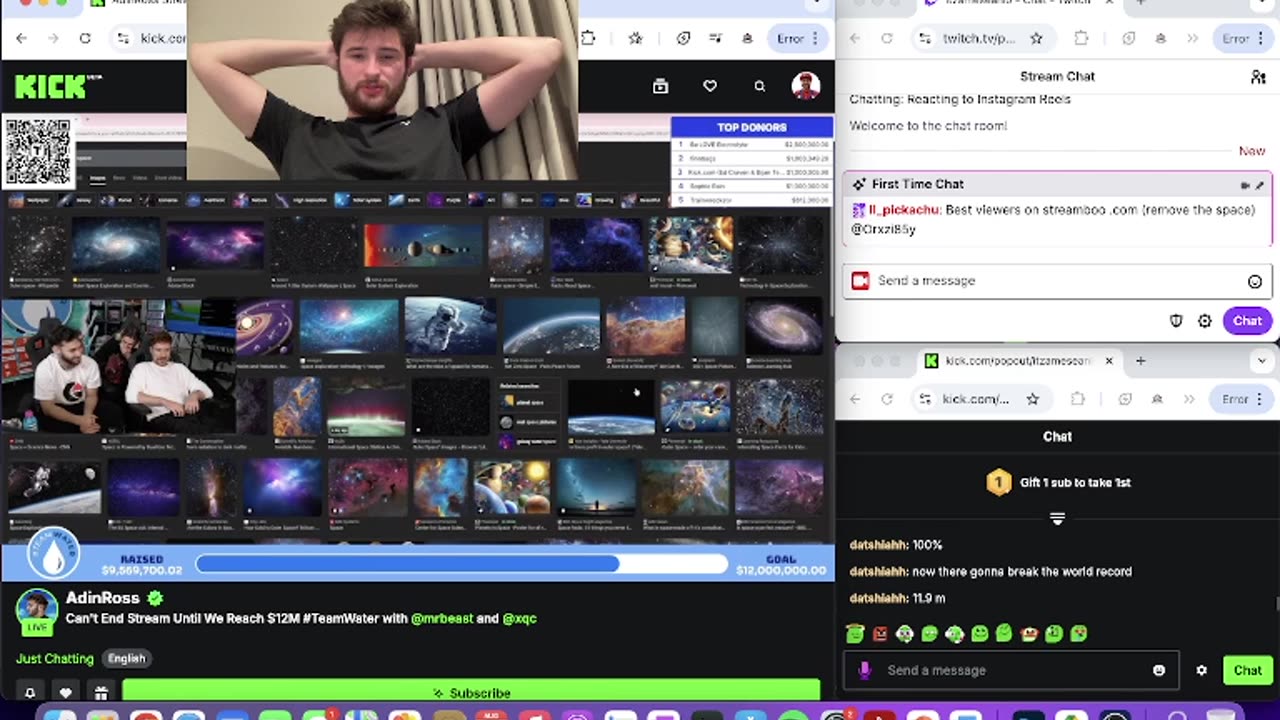Reload the Kick popout chat window

(886, 399)
